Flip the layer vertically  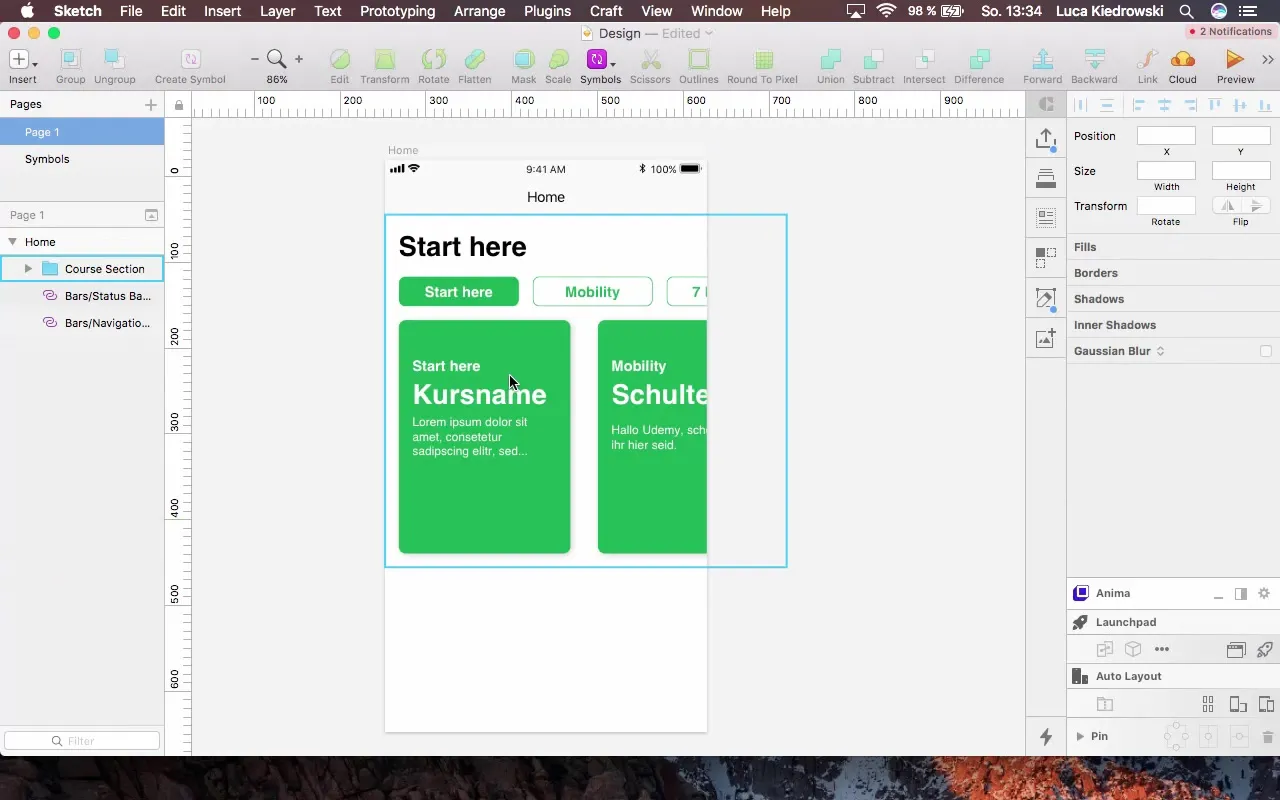(x=1256, y=206)
